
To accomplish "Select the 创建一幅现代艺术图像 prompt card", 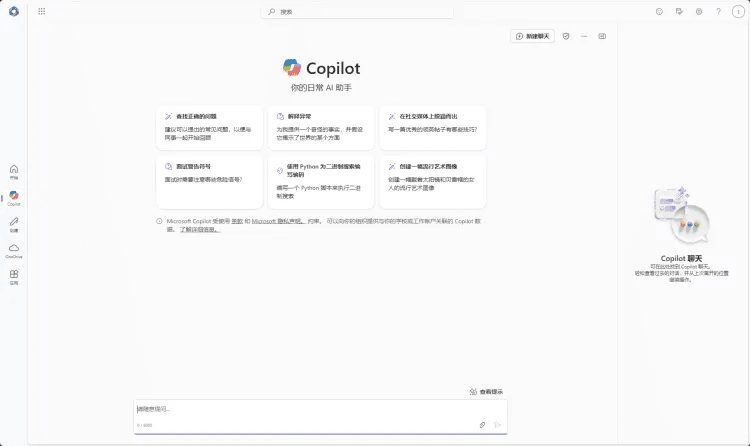I will tap(433, 182).
